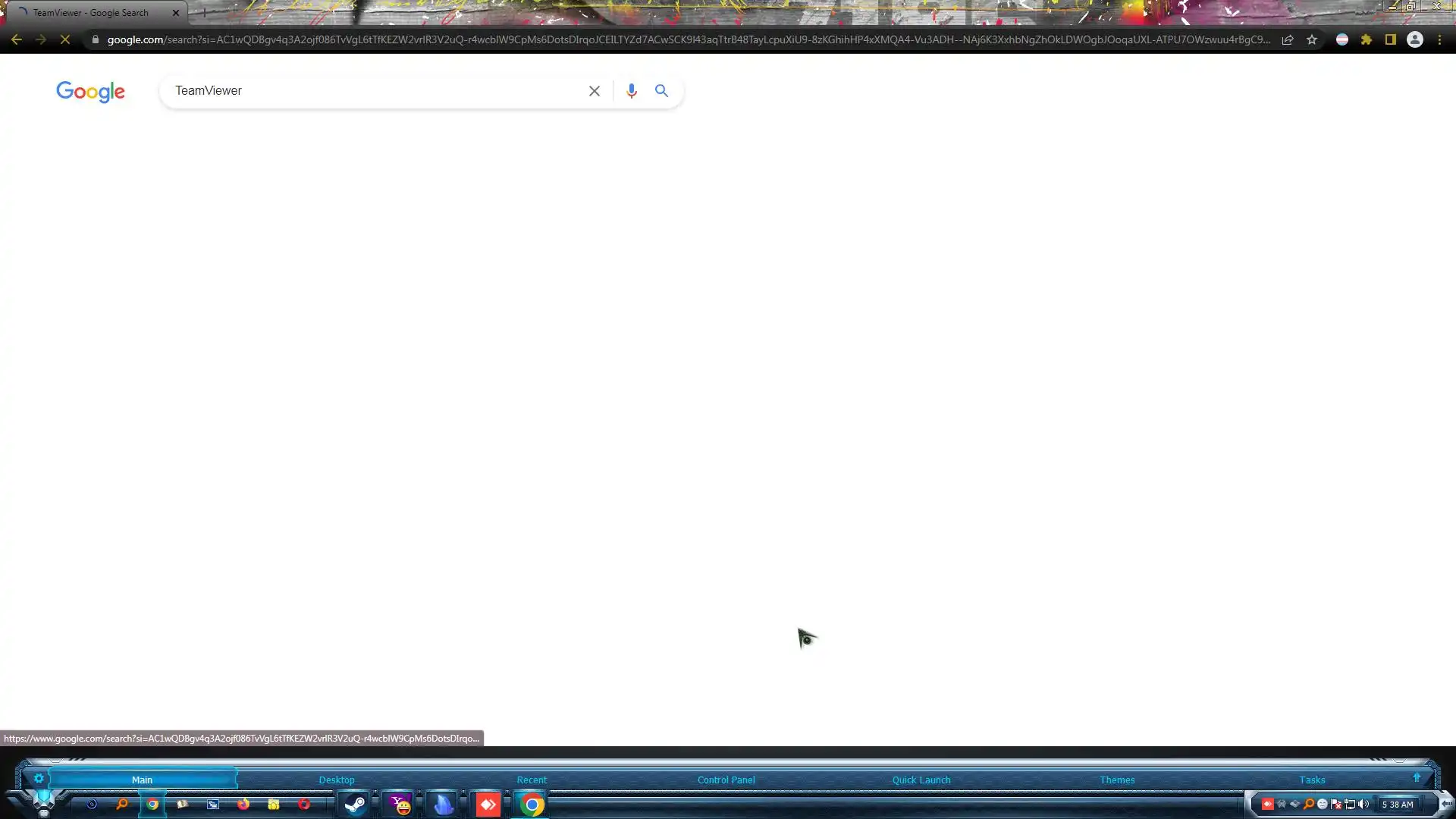
Task: Go back to the previous page
Action: pyautogui.click(x=17, y=39)
